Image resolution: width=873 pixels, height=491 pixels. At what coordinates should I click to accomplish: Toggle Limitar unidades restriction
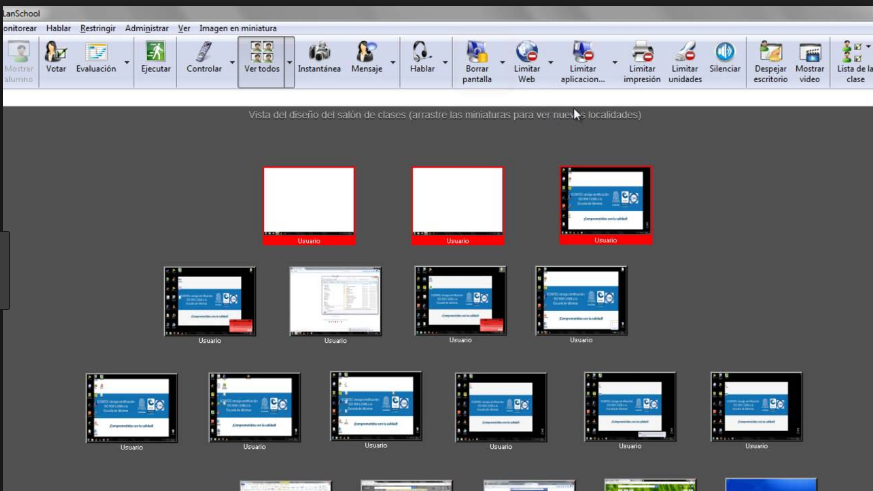[x=685, y=61]
